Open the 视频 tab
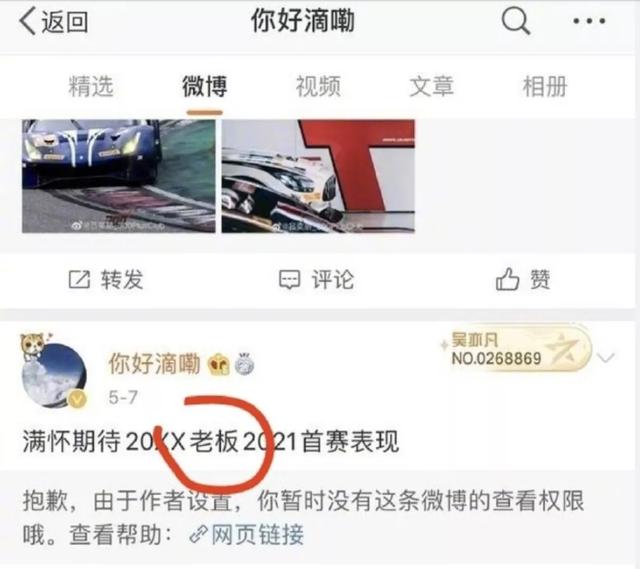The height and width of the screenshot is (569, 640). pos(318,86)
